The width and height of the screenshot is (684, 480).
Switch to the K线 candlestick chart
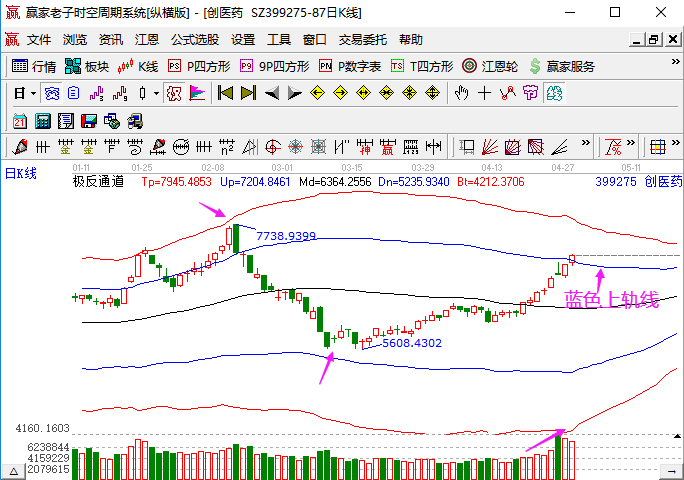138,66
